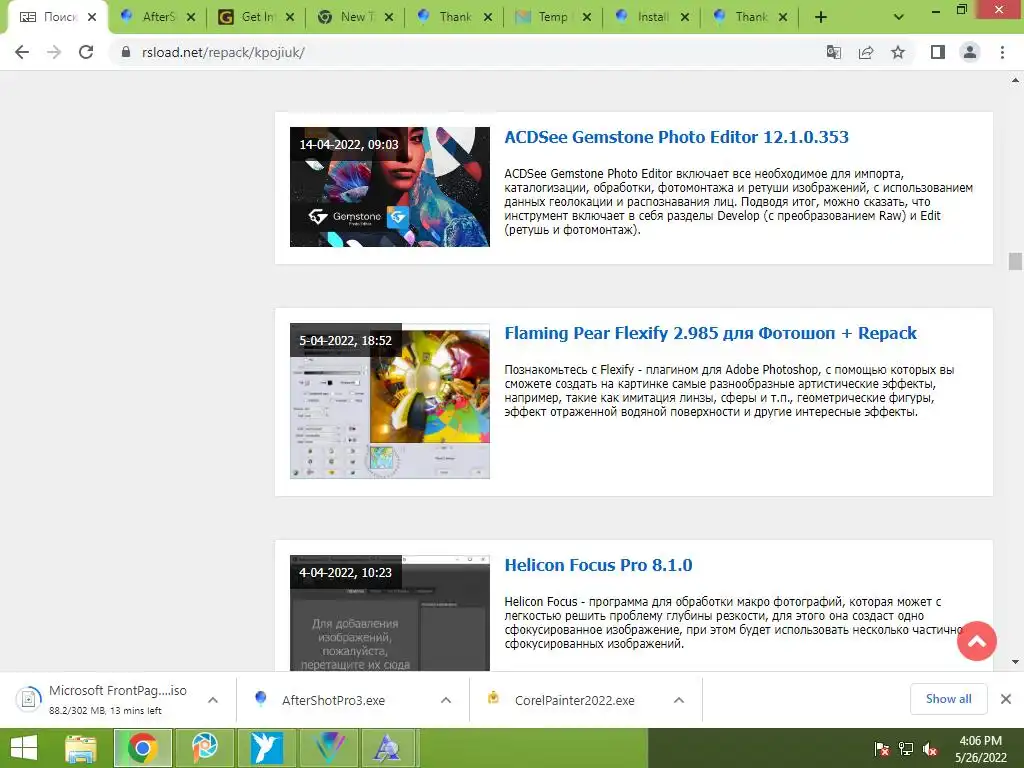Open Helicon Focus Pro 8.1.0 link
This screenshot has height=768, width=1024.
click(598, 565)
